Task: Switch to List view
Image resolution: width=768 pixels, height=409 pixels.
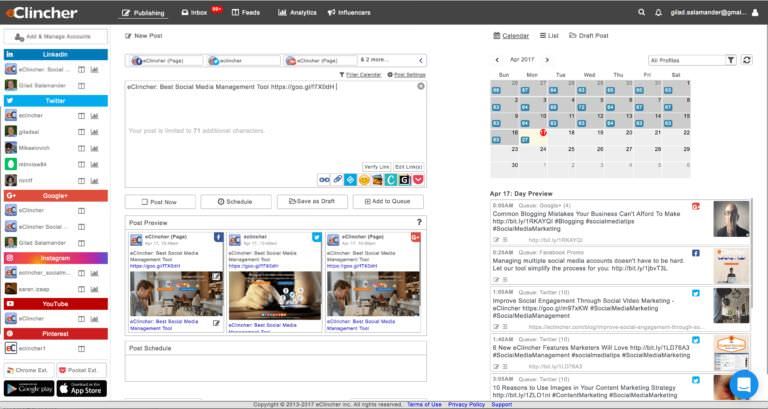Action: (549, 36)
